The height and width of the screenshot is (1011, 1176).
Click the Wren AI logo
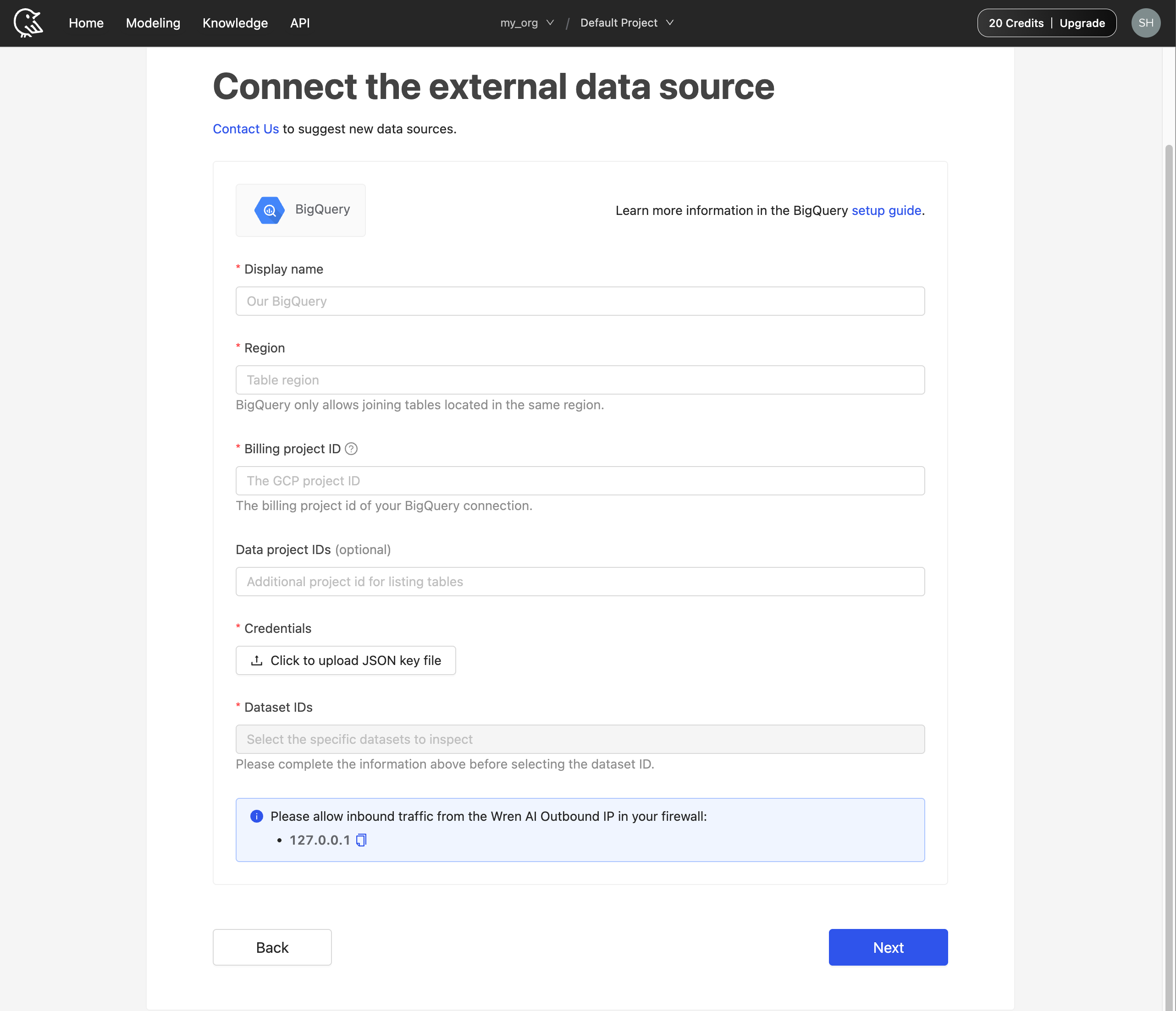tap(28, 23)
